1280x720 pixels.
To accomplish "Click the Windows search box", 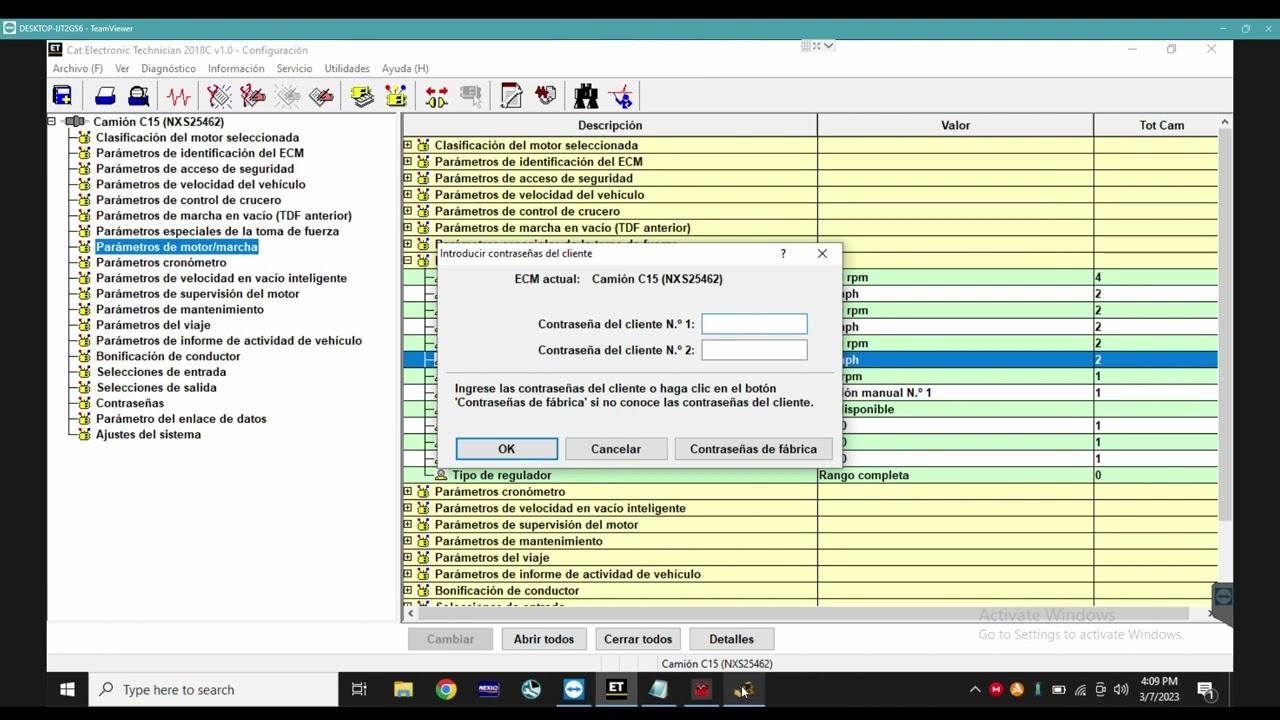I will 213,690.
